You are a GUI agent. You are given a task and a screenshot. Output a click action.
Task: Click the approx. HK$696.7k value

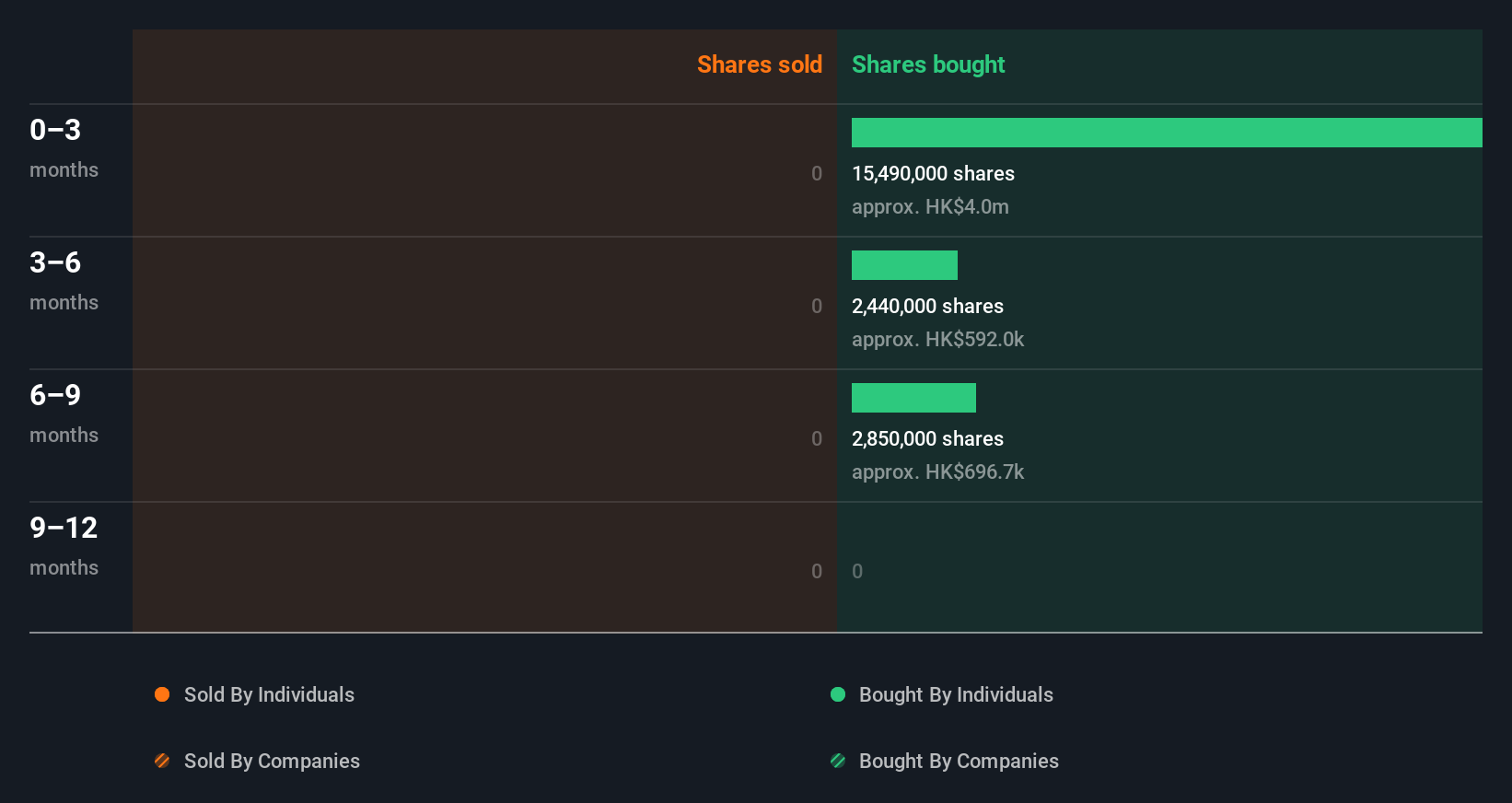click(937, 471)
